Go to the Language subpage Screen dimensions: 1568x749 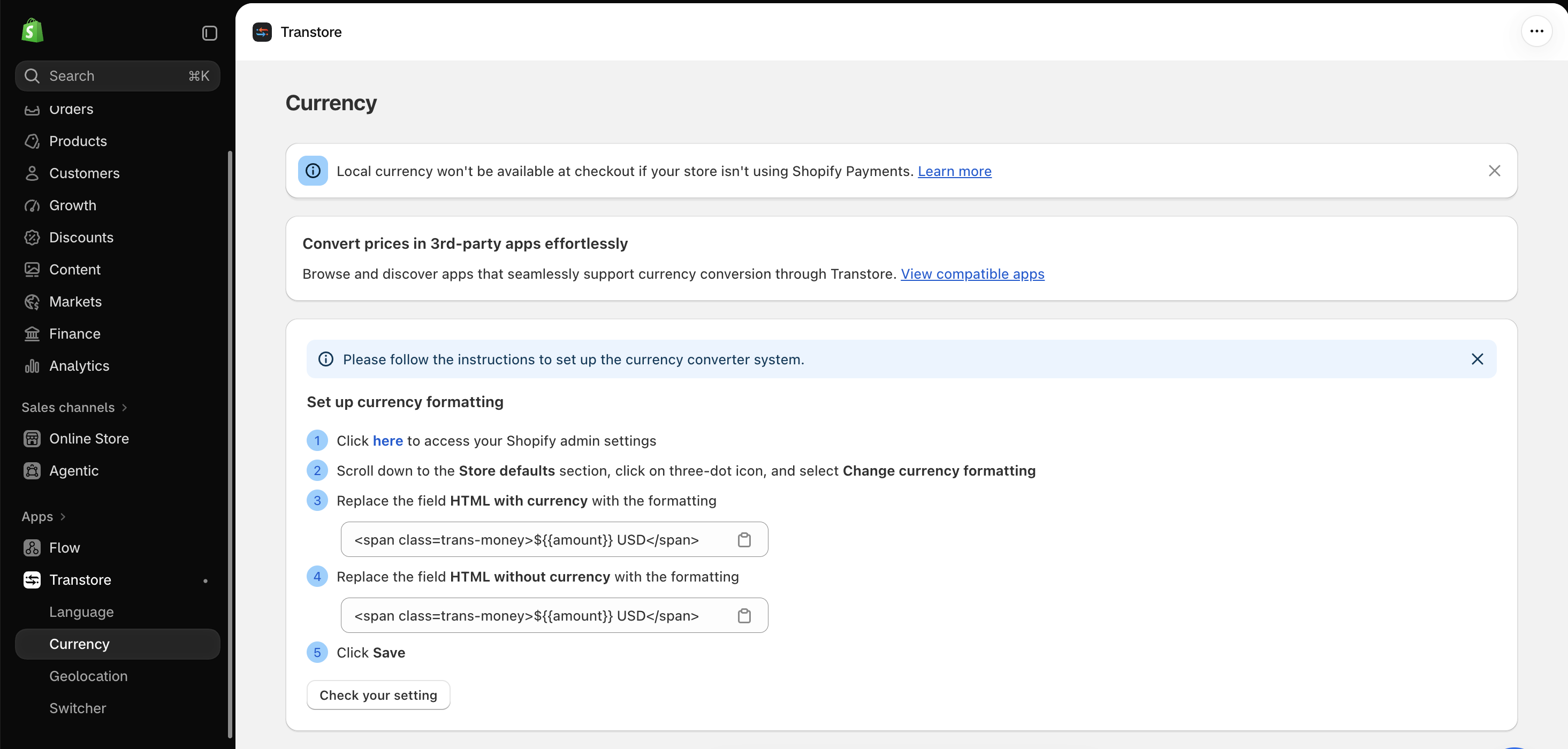click(118, 612)
